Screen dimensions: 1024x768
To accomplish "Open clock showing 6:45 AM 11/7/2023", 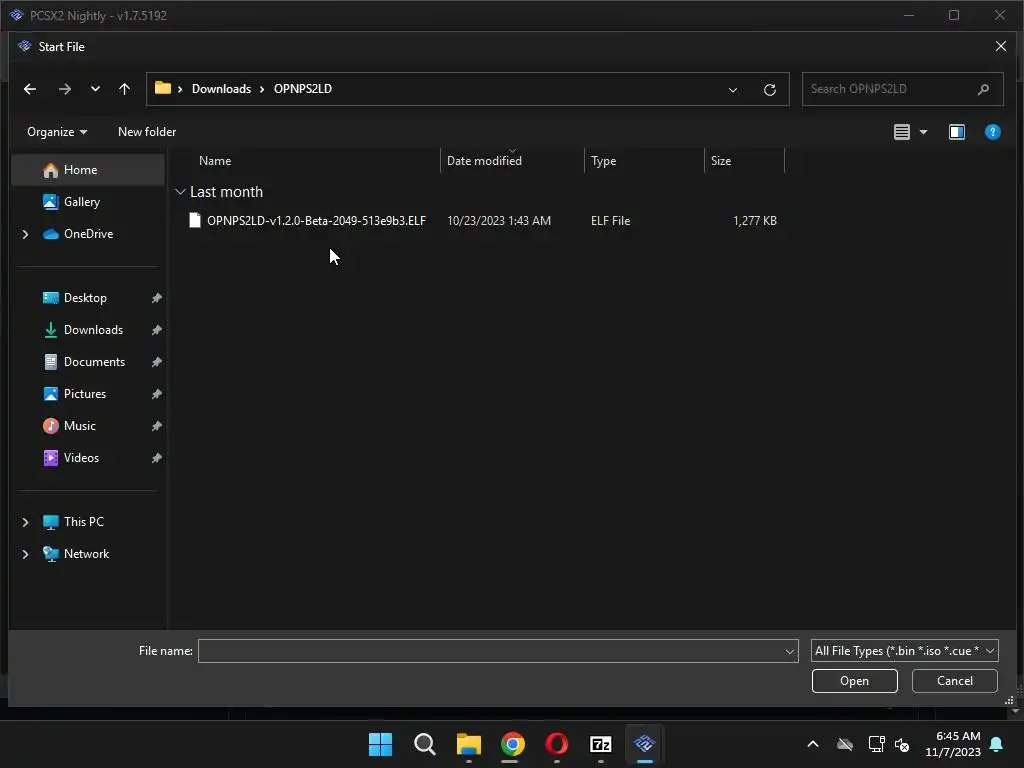I will tap(953, 744).
